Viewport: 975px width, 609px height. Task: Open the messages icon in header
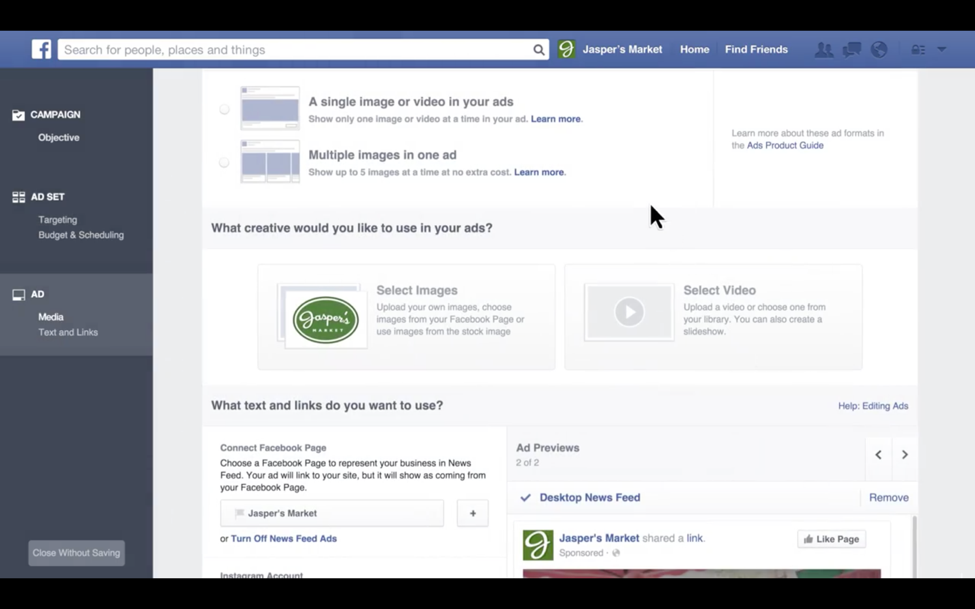click(x=852, y=50)
